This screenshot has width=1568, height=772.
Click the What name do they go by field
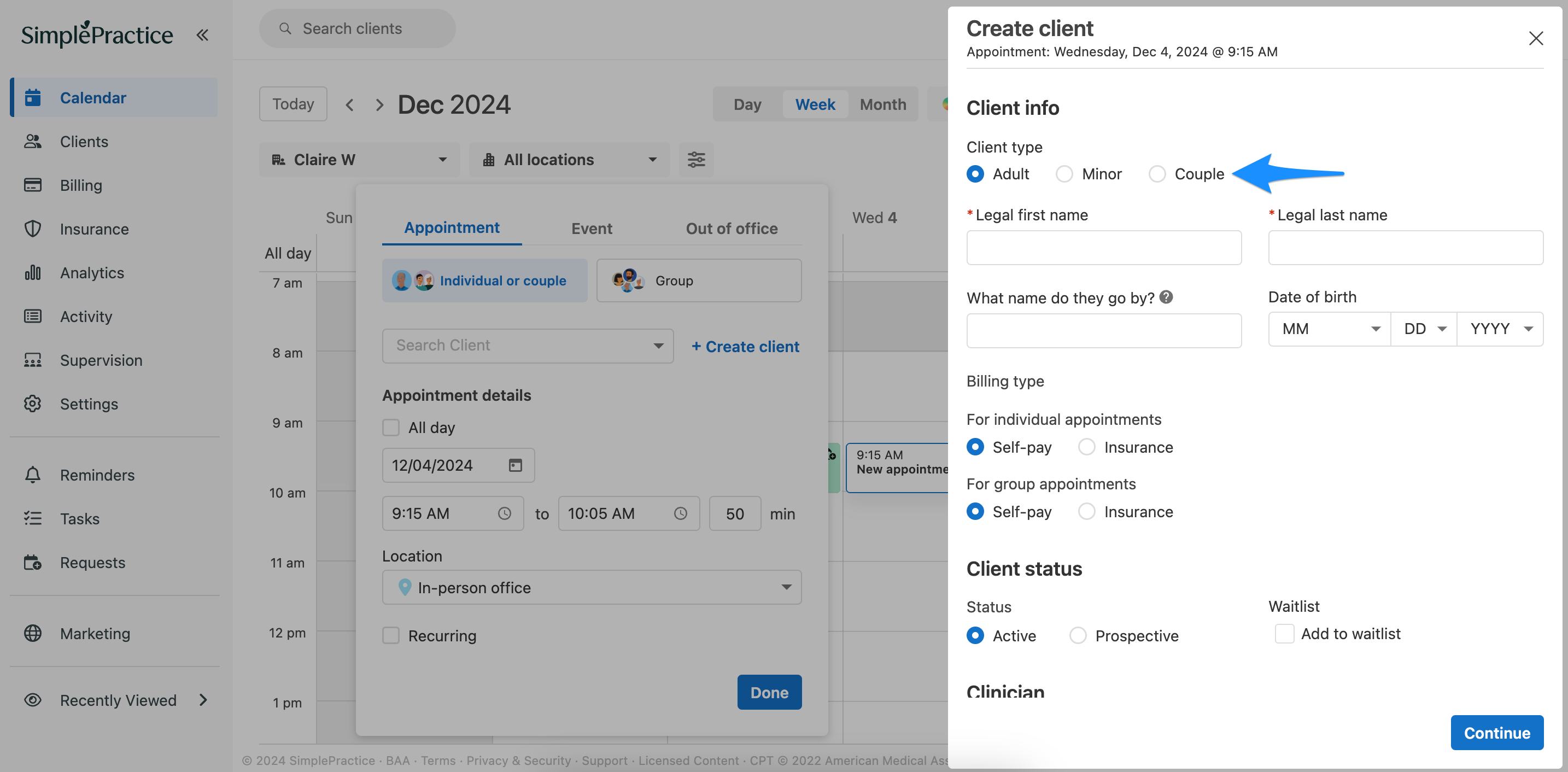click(x=1104, y=331)
